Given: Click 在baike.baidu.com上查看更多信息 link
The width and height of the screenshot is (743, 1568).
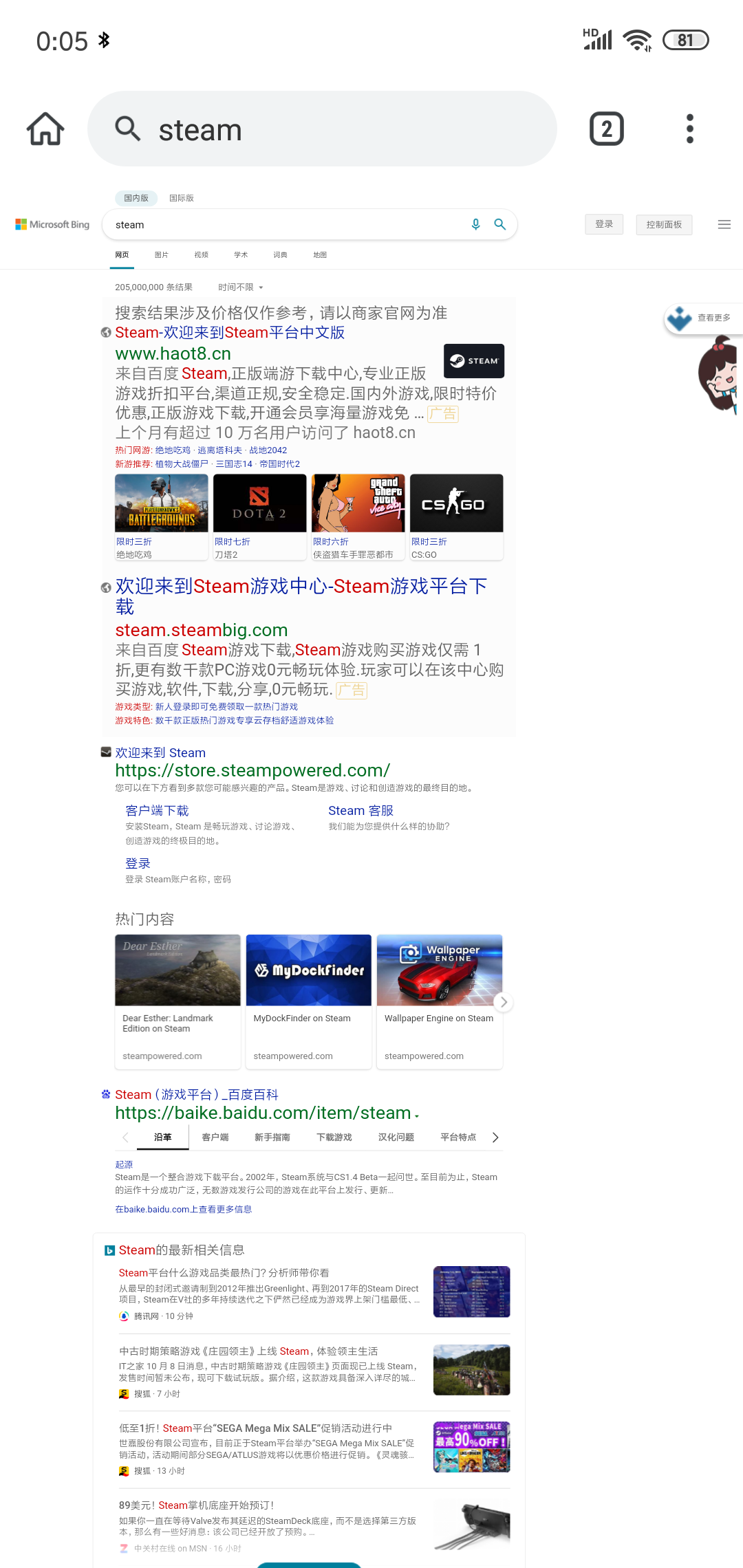Looking at the screenshot, I should point(183,1210).
